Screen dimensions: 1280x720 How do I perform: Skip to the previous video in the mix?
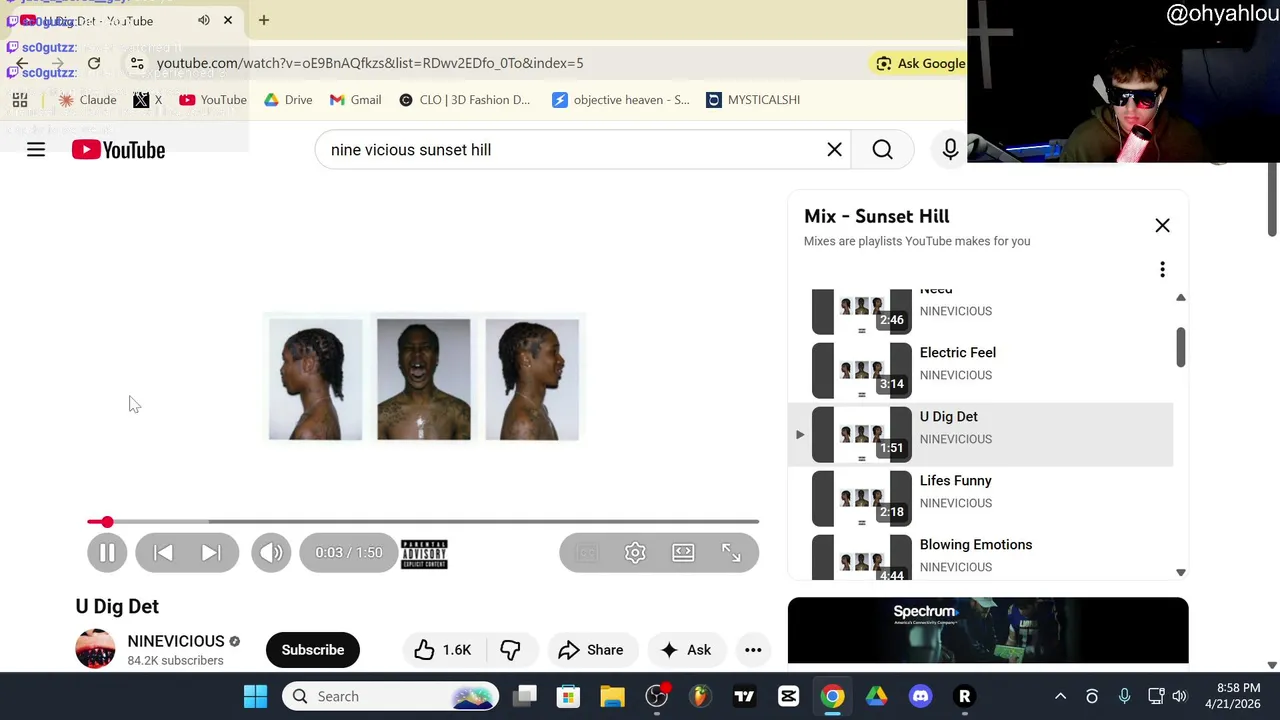click(x=163, y=552)
